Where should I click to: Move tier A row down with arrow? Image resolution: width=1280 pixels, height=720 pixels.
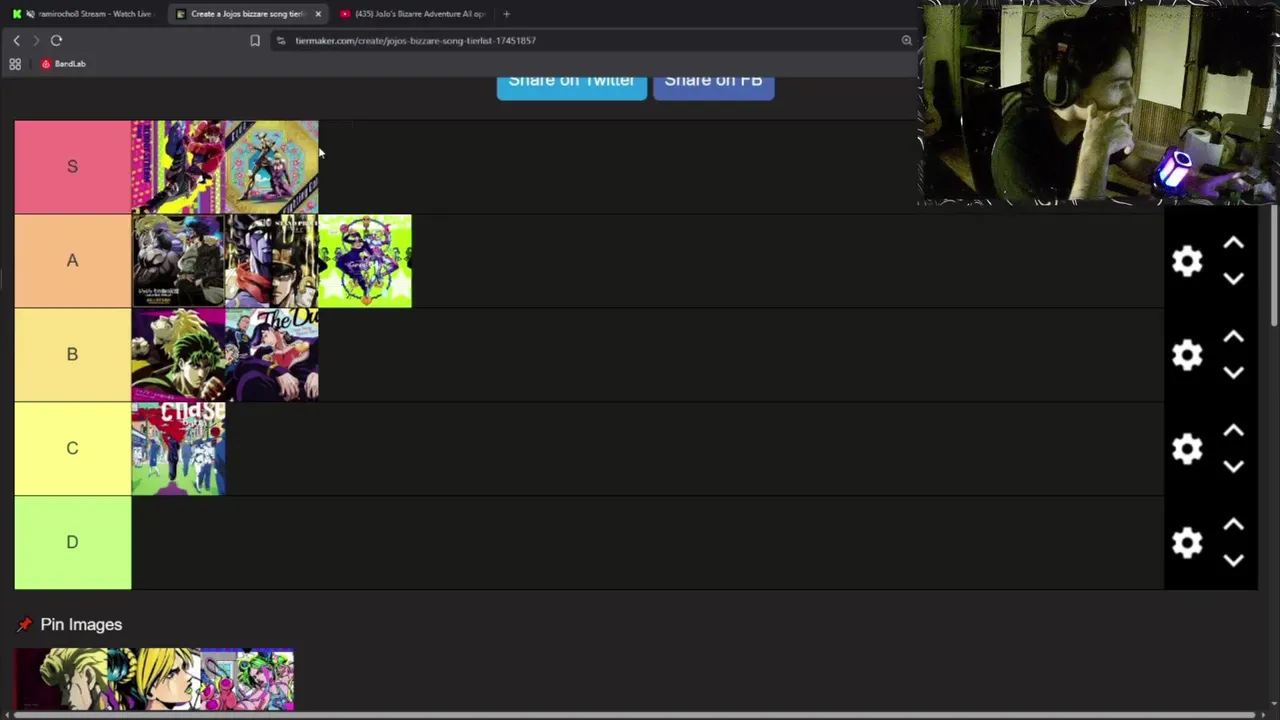click(1233, 279)
